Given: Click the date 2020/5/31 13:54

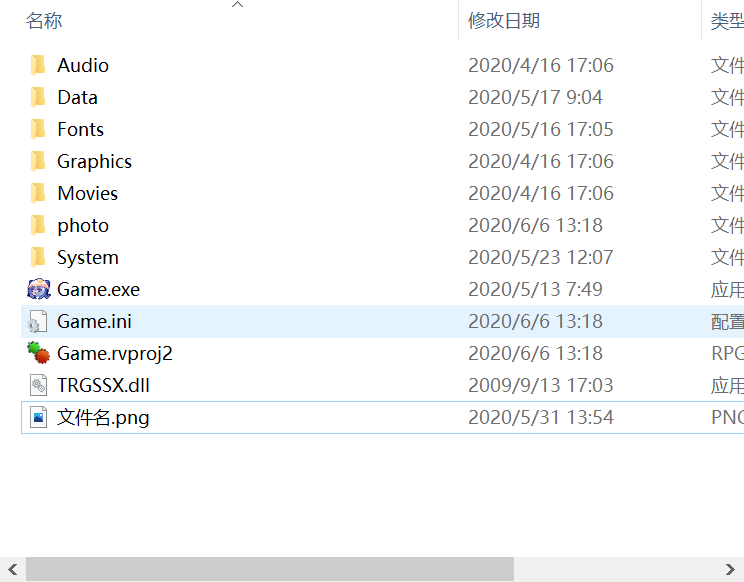Looking at the screenshot, I should tap(541, 418).
